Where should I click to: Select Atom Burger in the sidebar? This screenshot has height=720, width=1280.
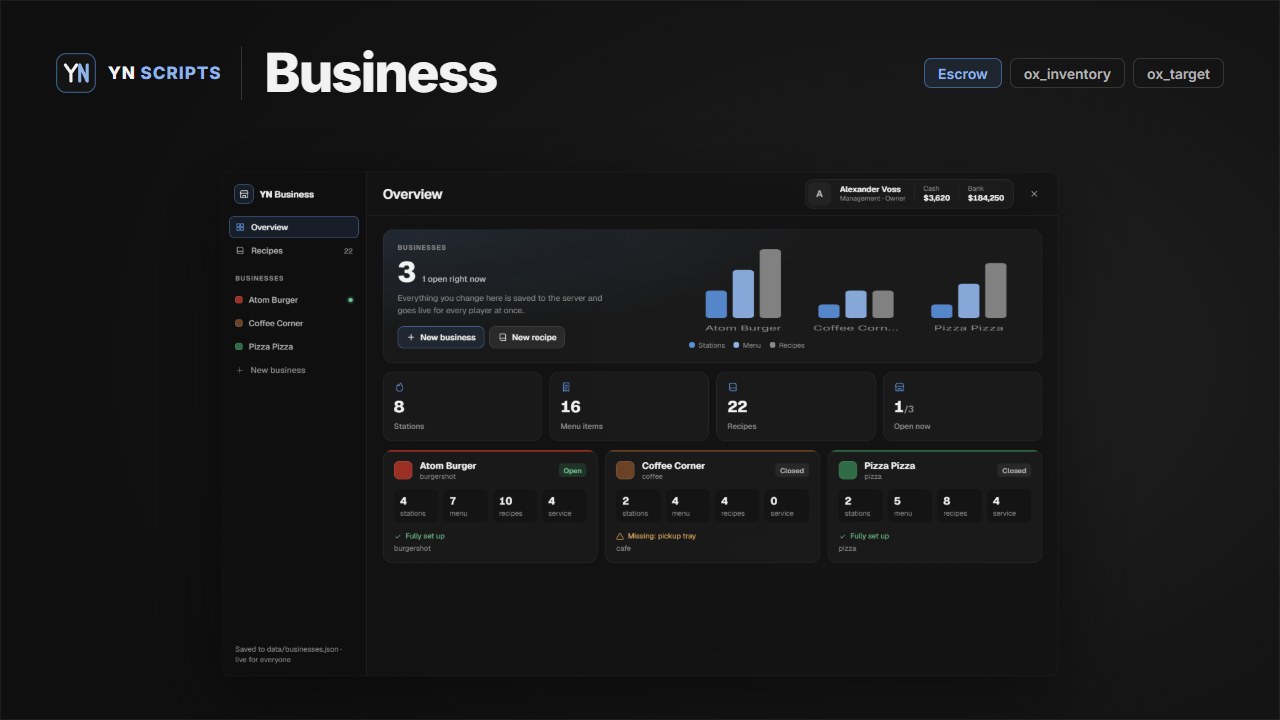point(294,300)
